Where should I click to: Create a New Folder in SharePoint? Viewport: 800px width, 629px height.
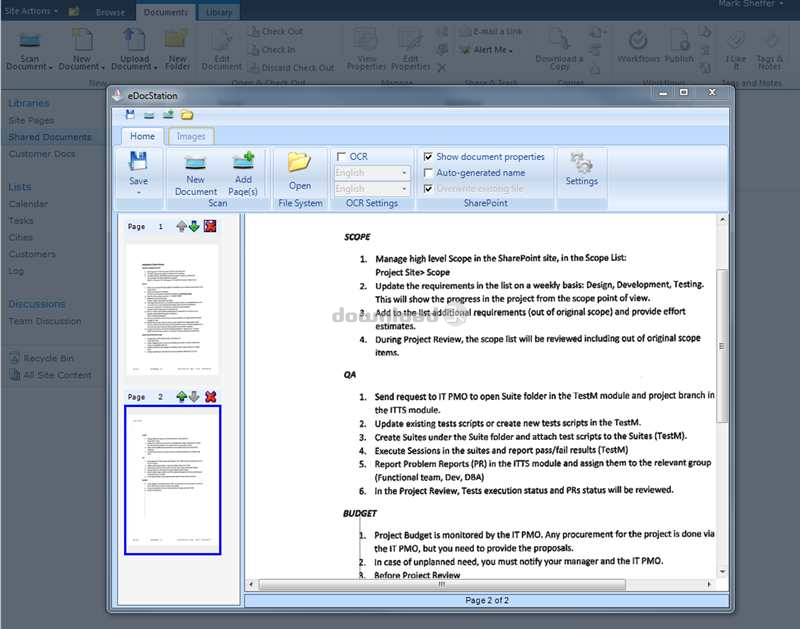pyautogui.click(x=178, y=51)
